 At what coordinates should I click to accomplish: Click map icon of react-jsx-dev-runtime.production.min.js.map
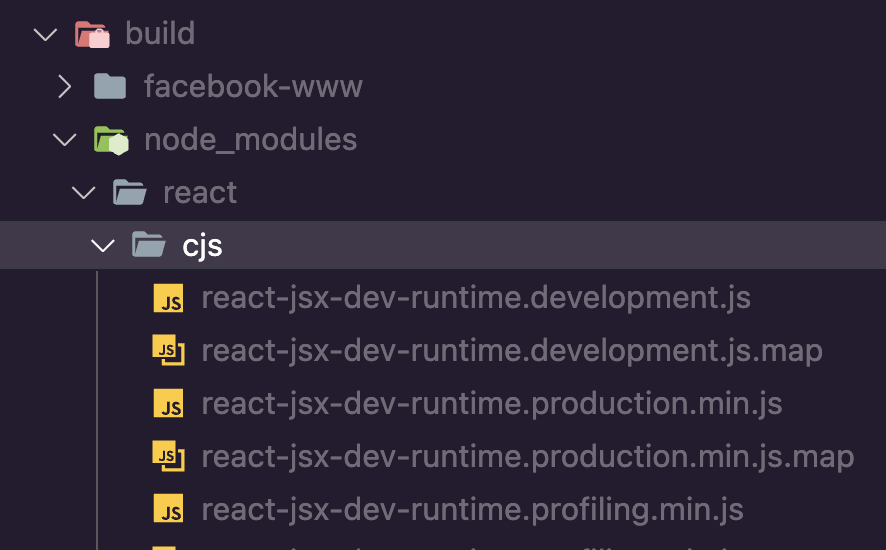point(168,456)
